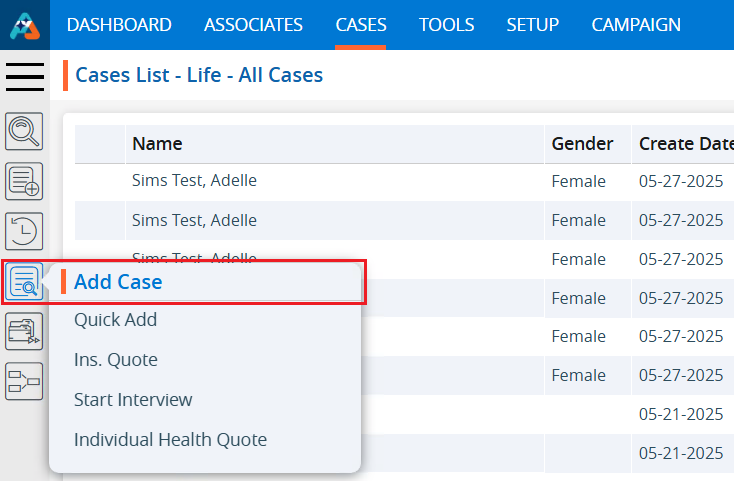
Task: Click the highlighted document search sidebar icon
Action: (25, 282)
